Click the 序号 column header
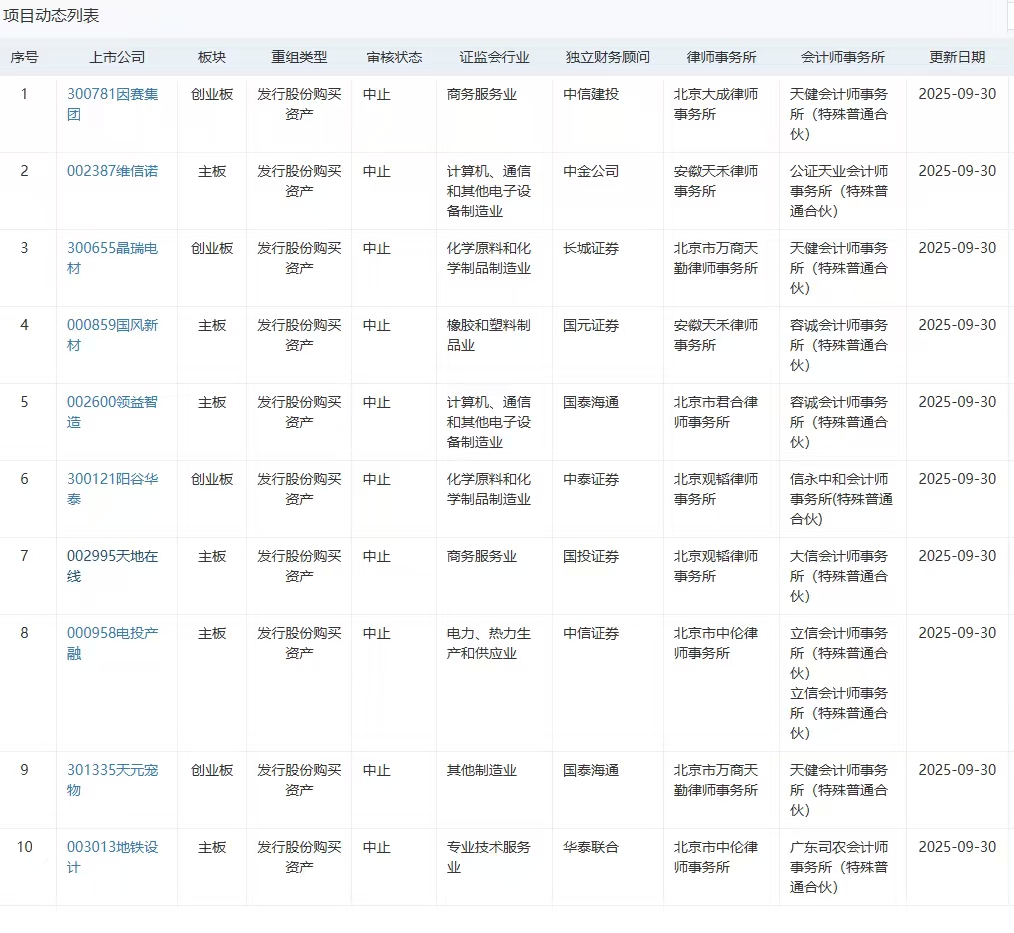 [x=25, y=58]
